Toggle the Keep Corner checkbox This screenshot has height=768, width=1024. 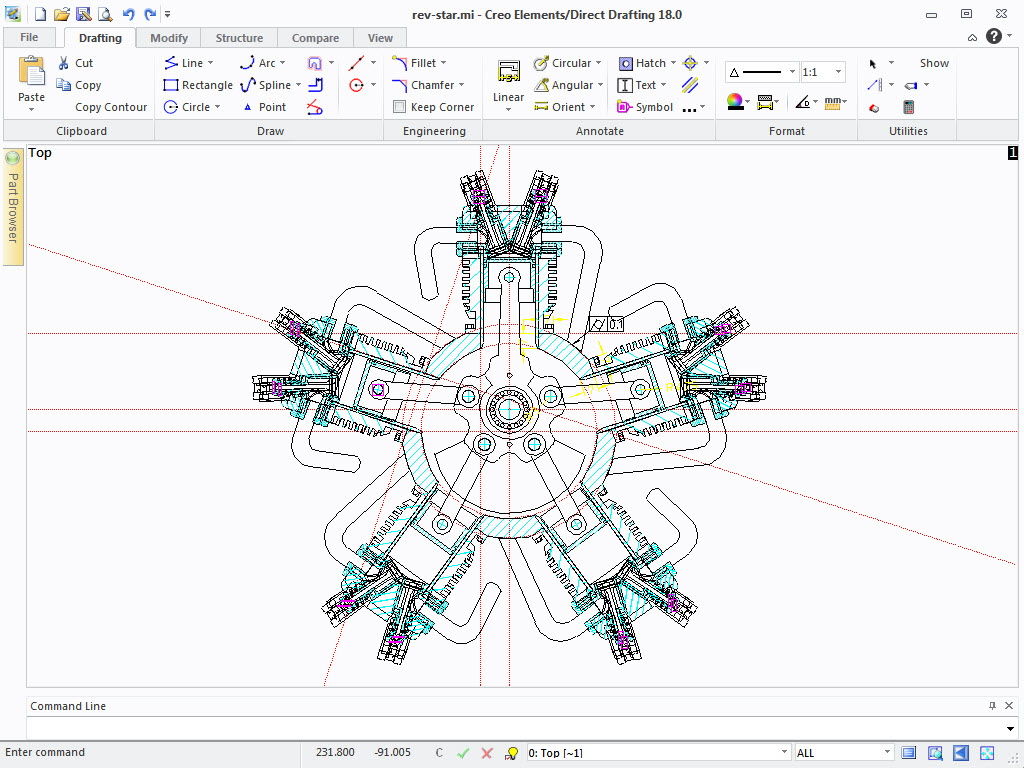(x=400, y=107)
